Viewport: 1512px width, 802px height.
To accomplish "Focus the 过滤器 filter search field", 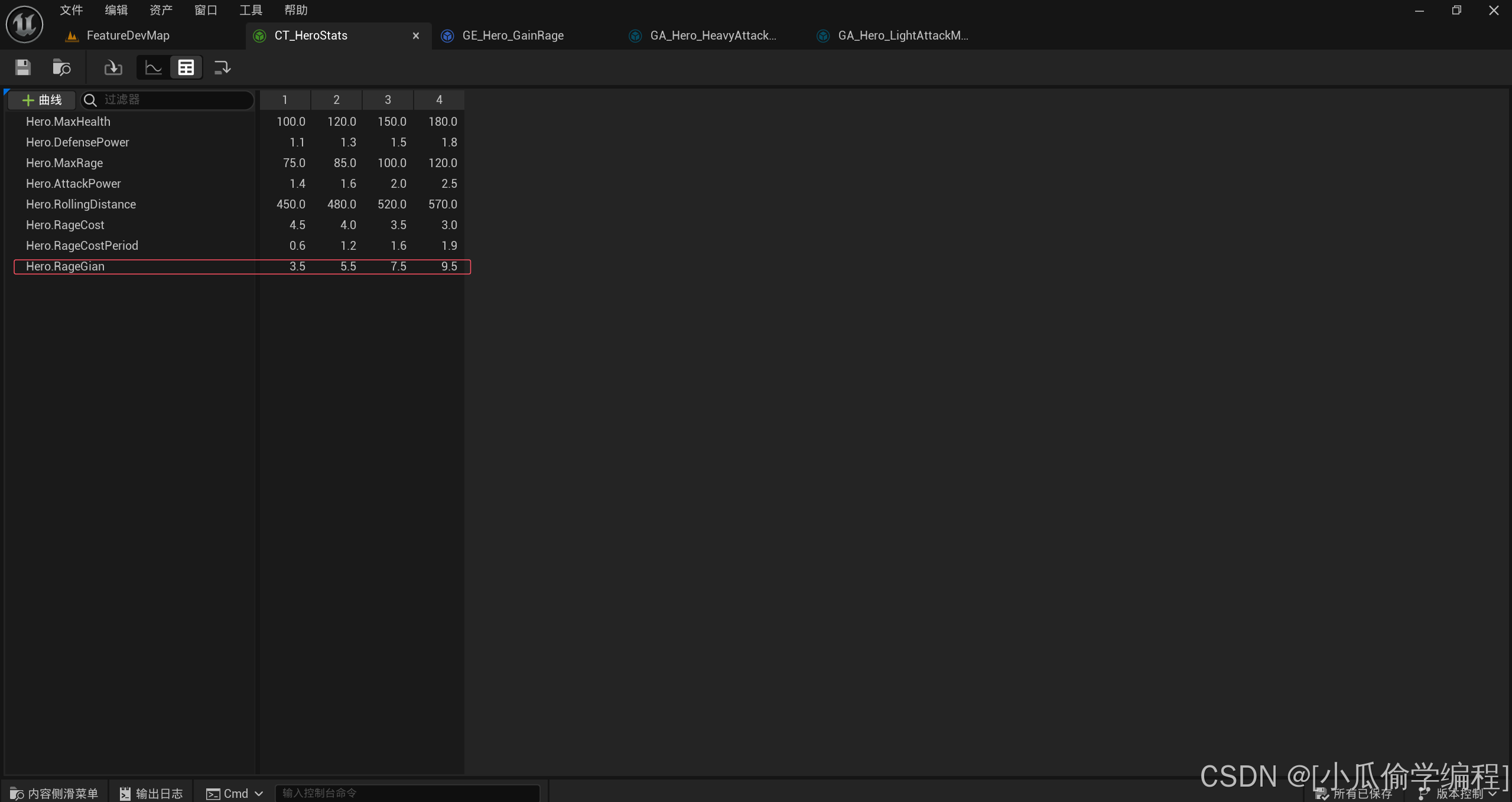I will 167,100.
